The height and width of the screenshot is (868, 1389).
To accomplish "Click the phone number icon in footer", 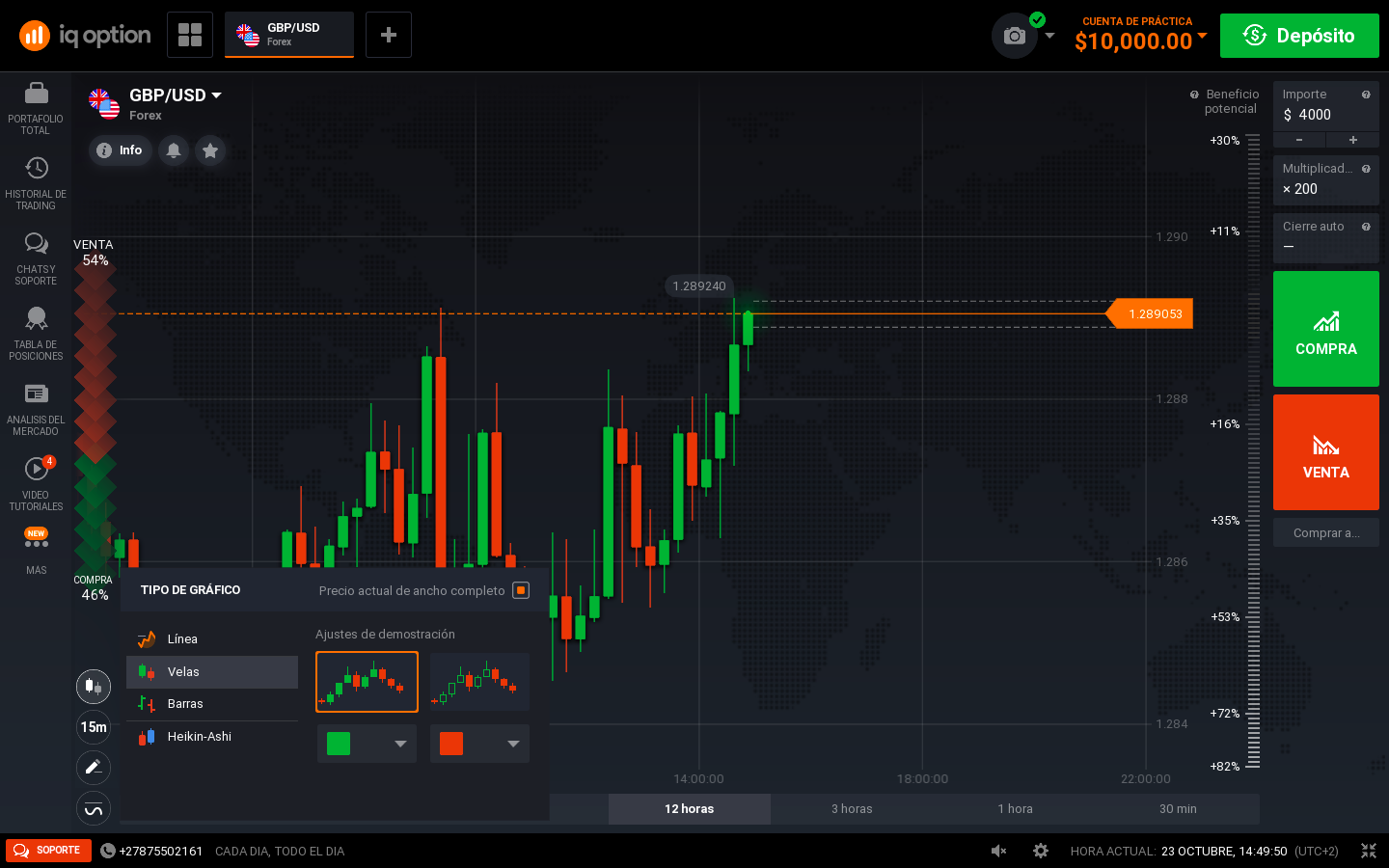I will tap(108, 851).
